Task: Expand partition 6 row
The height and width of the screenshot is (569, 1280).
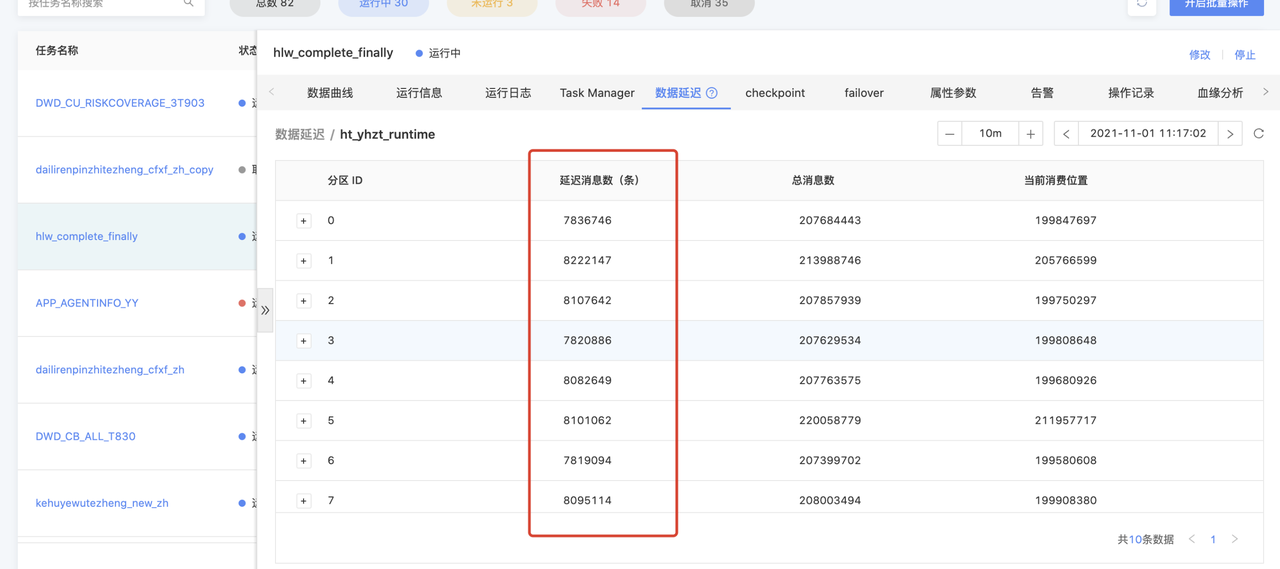Action: (x=304, y=461)
